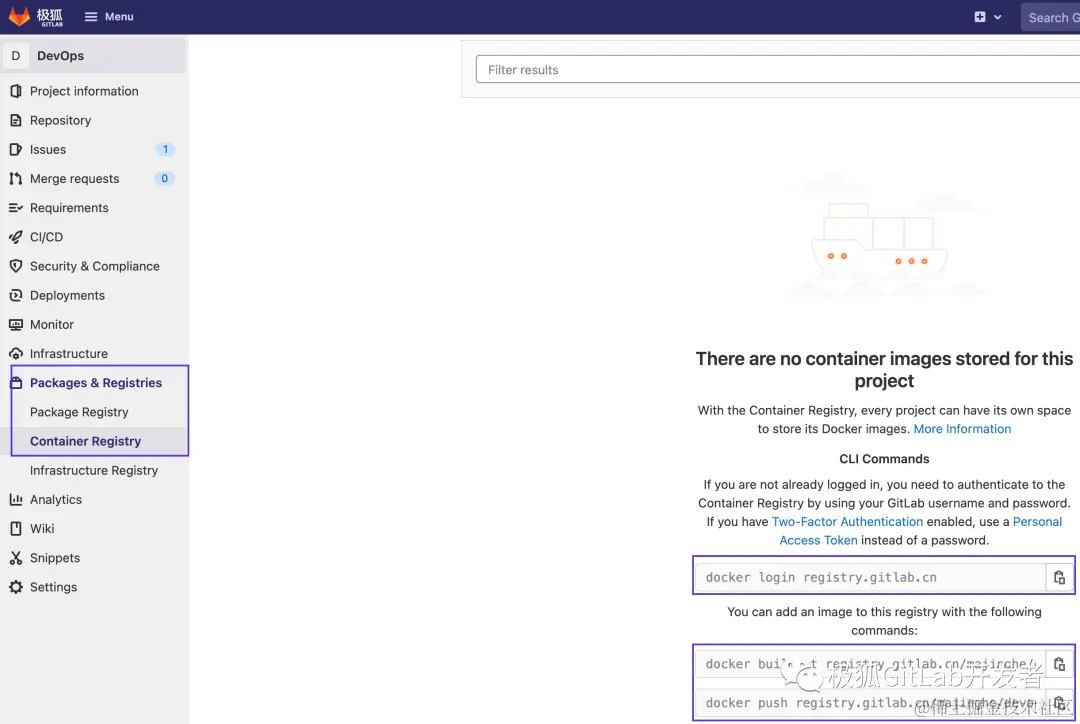This screenshot has height=724, width=1080.
Task: Click the Requirements list icon
Action: coord(16,208)
